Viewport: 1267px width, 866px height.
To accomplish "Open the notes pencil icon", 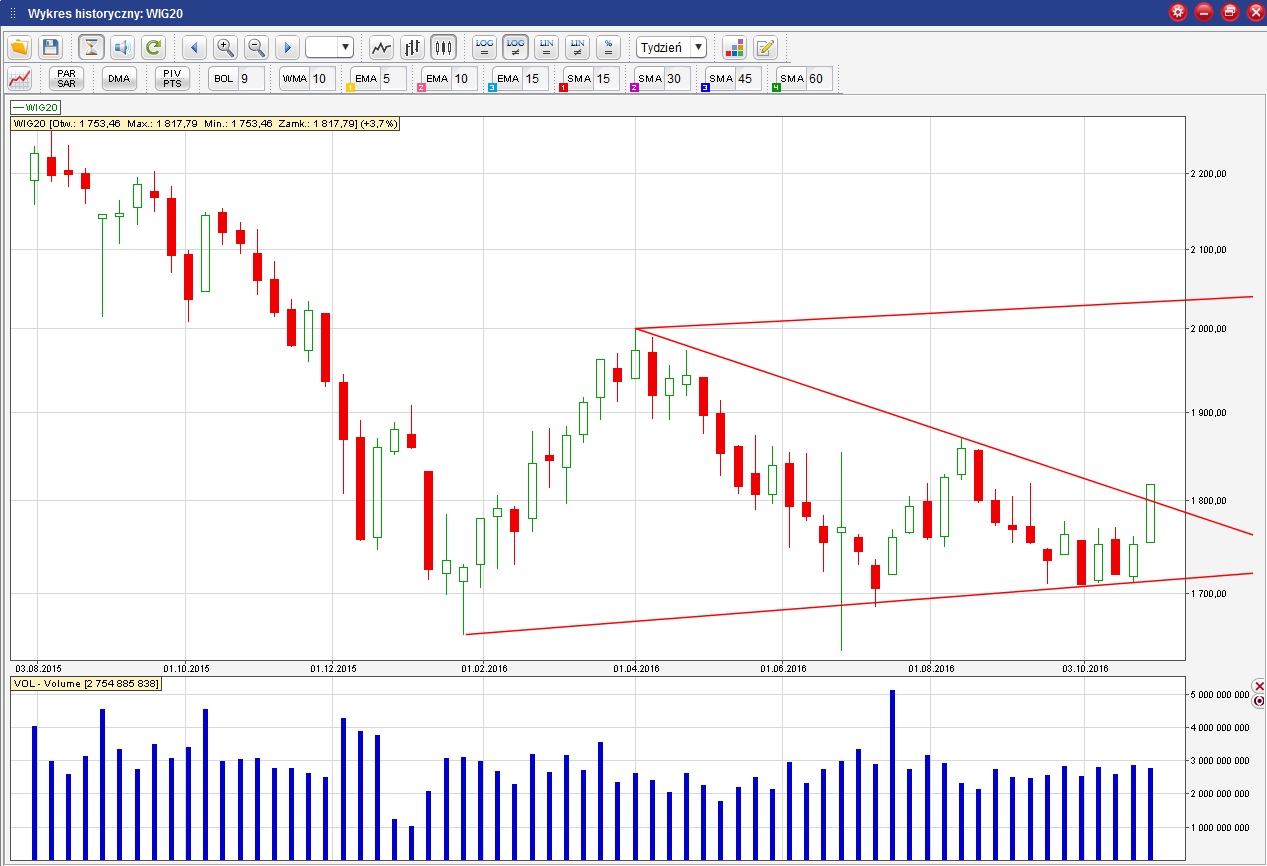I will (765, 47).
